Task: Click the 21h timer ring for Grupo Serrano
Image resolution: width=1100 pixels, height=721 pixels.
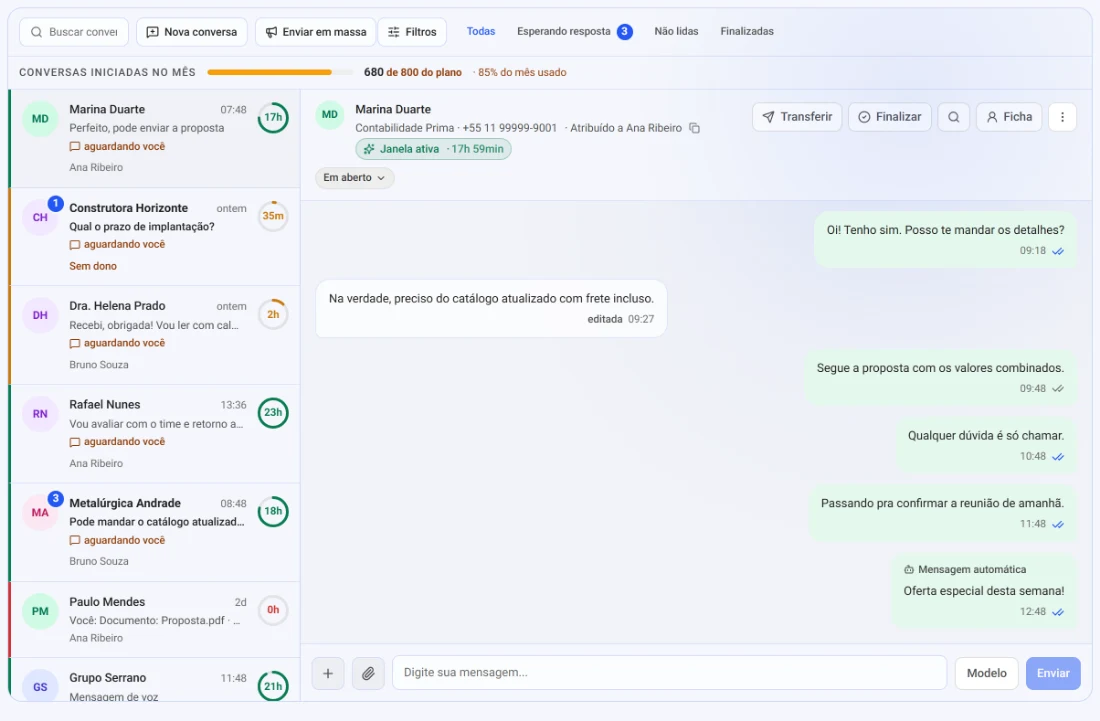Action: (x=273, y=686)
